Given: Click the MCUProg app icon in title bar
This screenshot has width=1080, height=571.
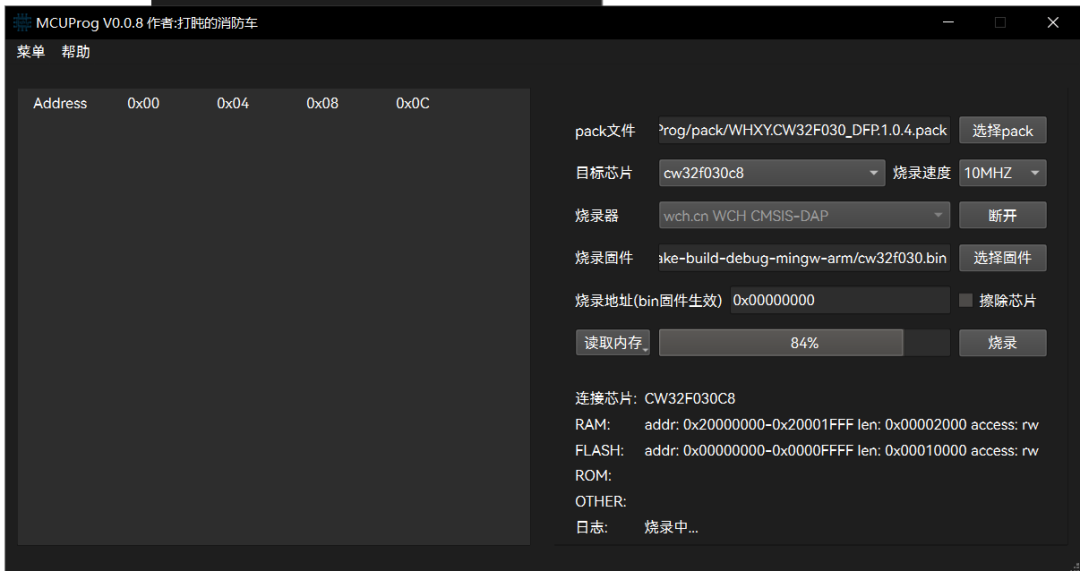Looking at the screenshot, I should 22,22.
